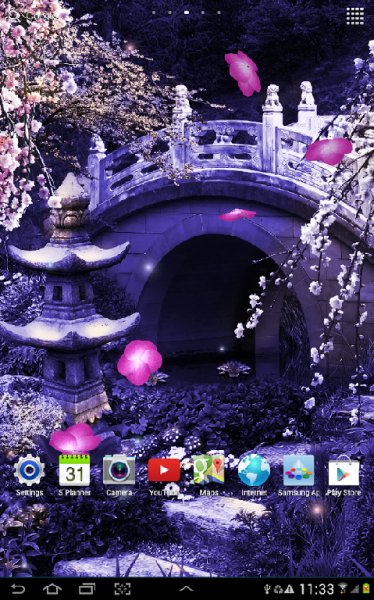Image resolution: width=374 pixels, height=600 pixels.
Task: Open the recent apps button
Action: [x=87, y=589]
